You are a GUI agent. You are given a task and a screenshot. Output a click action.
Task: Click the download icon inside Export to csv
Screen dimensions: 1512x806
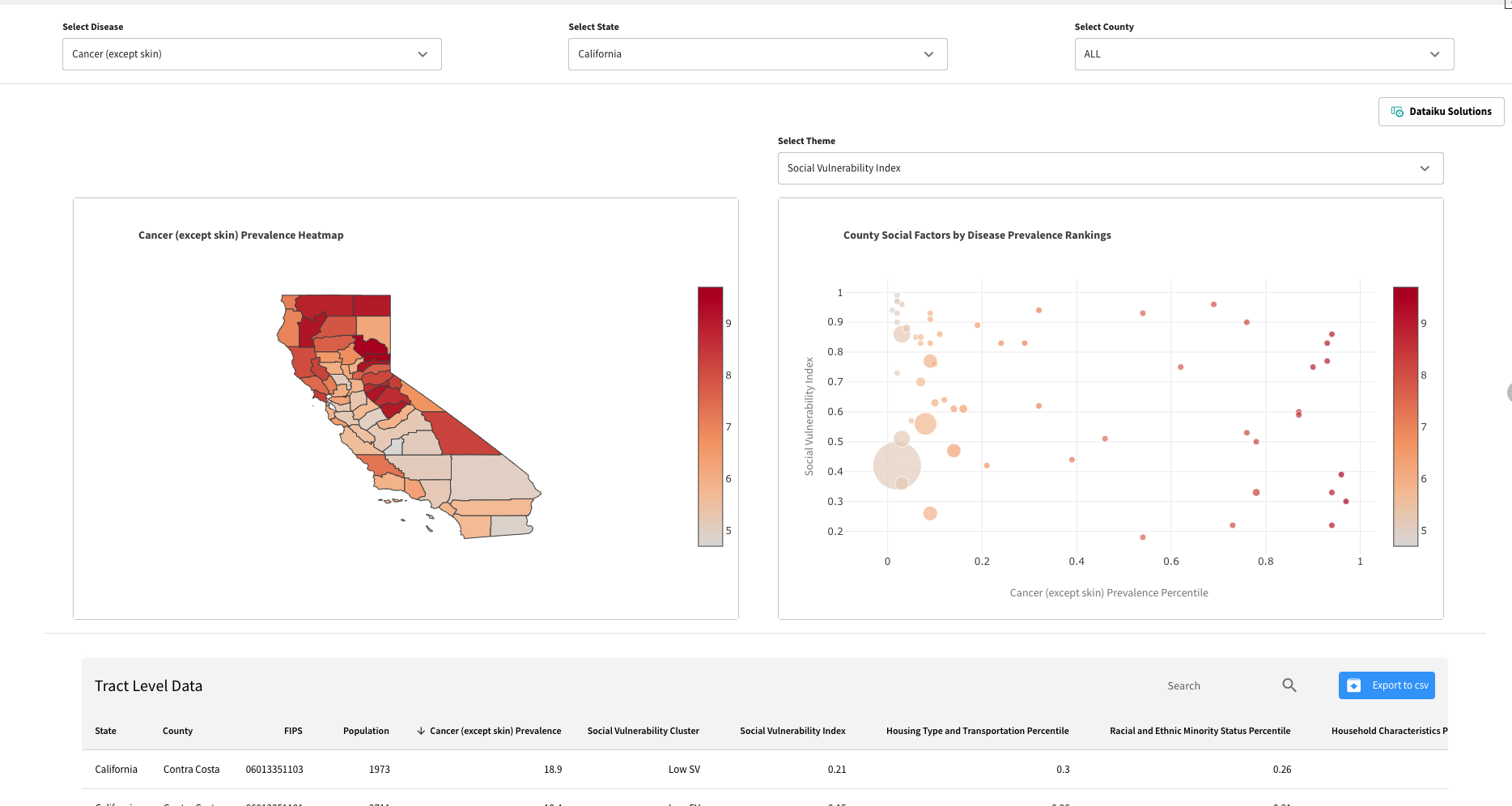1354,685
